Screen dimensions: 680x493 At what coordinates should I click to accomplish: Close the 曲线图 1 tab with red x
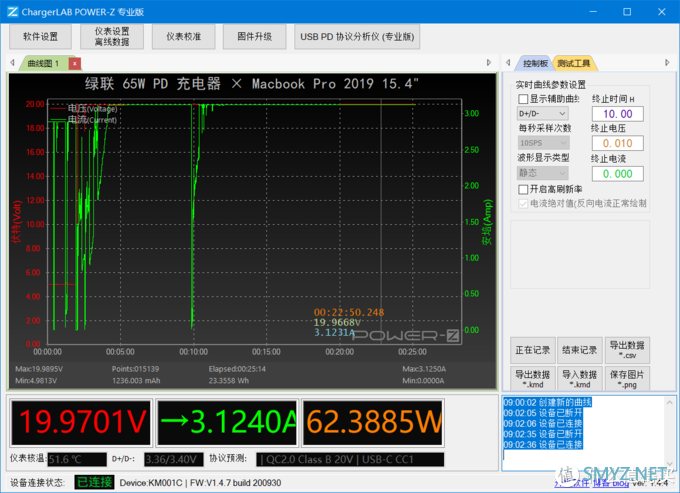[75, 64]
